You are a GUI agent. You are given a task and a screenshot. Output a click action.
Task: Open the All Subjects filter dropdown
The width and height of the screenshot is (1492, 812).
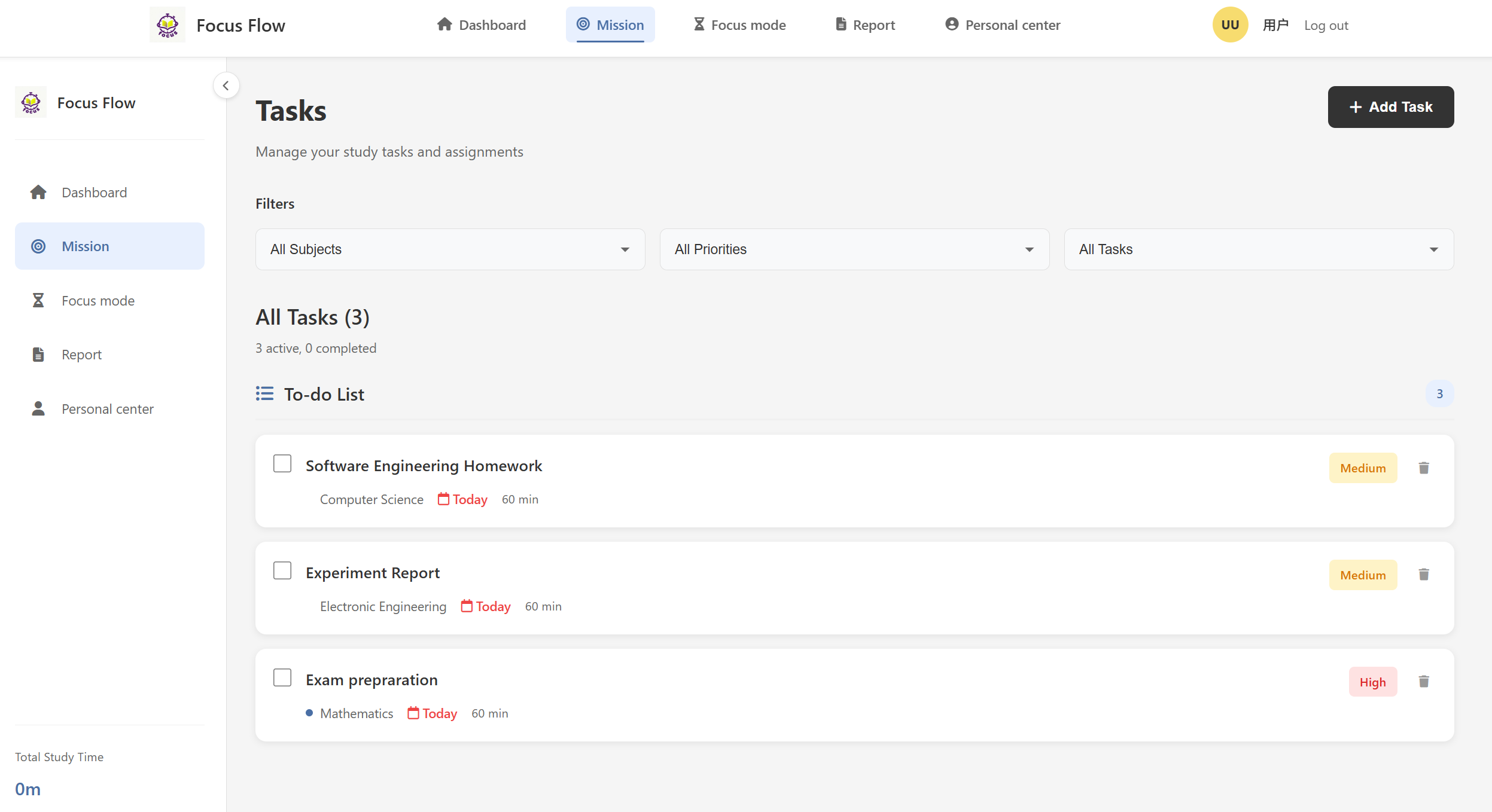450,249
